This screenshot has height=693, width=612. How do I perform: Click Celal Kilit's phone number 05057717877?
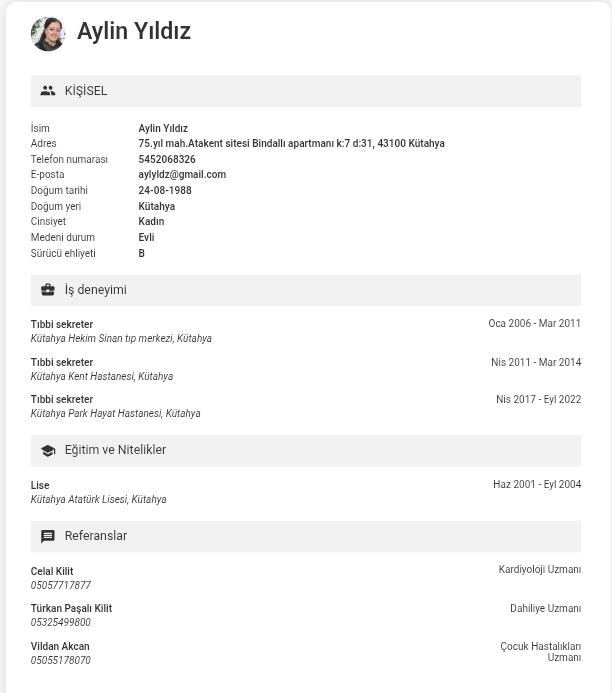tap(61, 586)
